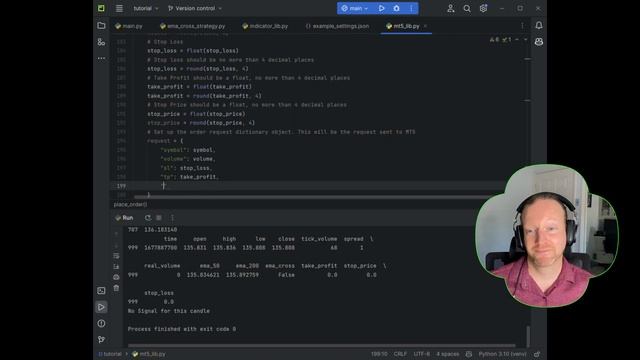The image size is (640, 360).
Task: Click tutorial in status bar breadcrumb
Action: click(x=110, y=354)
